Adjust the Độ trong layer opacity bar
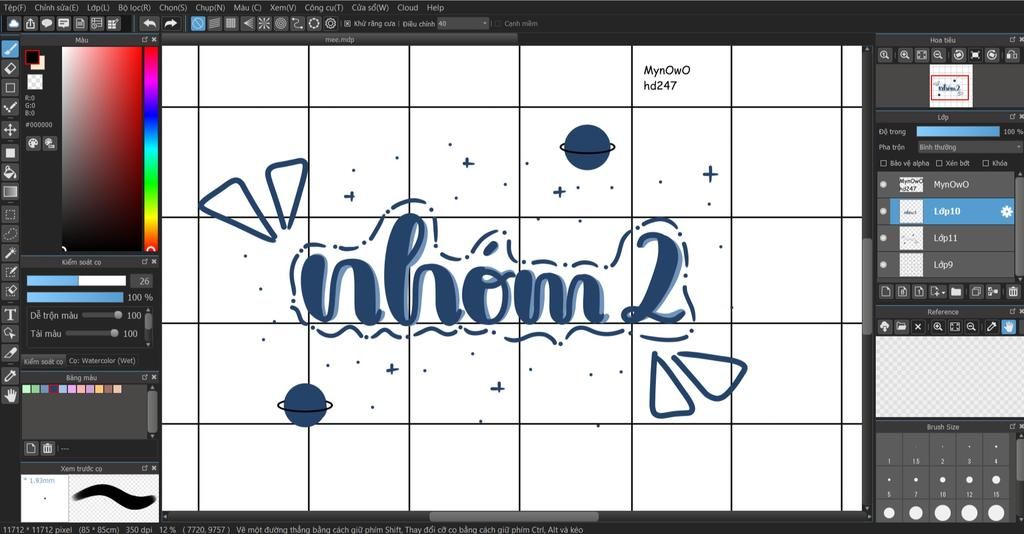Screen dimensions: 1024x534 tap(958, 131)
